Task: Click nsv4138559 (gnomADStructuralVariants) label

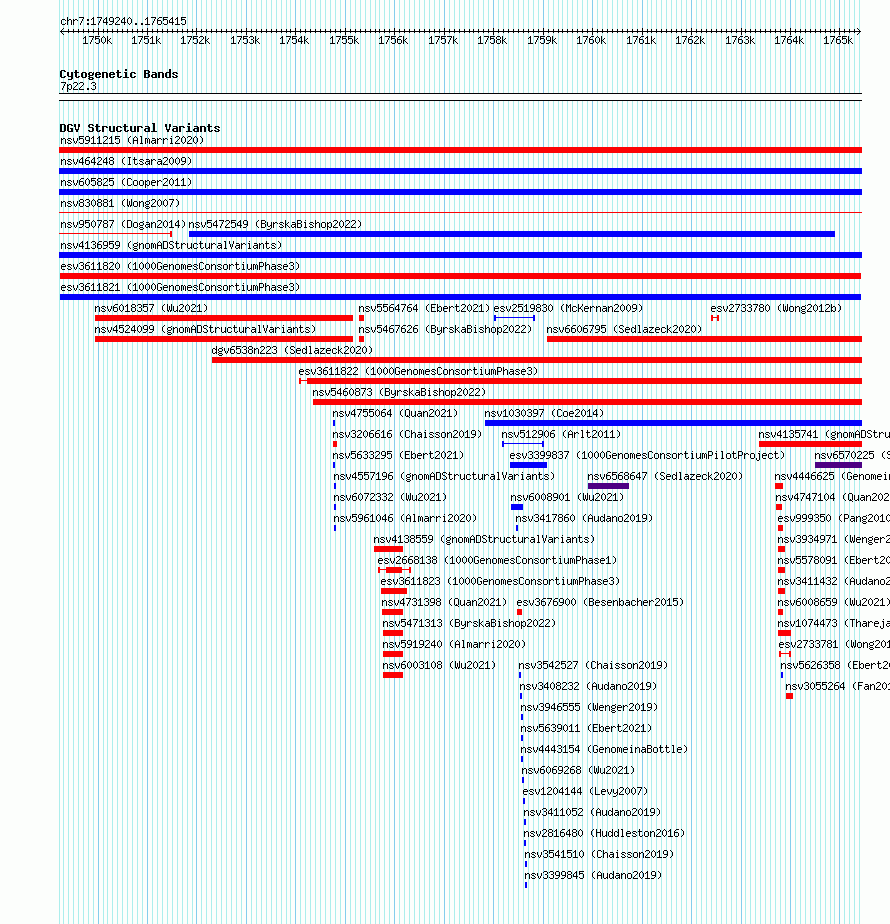Action: click(484, 539)
